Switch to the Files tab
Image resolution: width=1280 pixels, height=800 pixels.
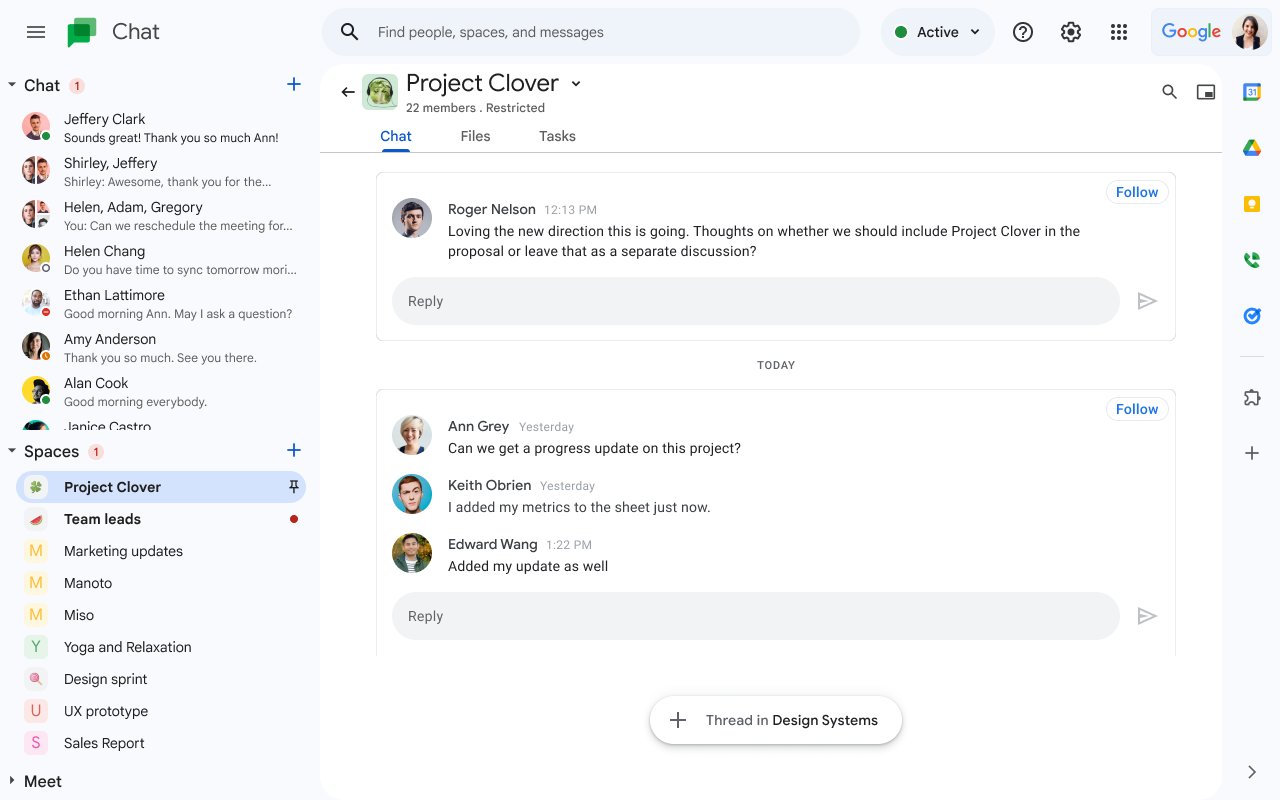(x=475, y=136)
